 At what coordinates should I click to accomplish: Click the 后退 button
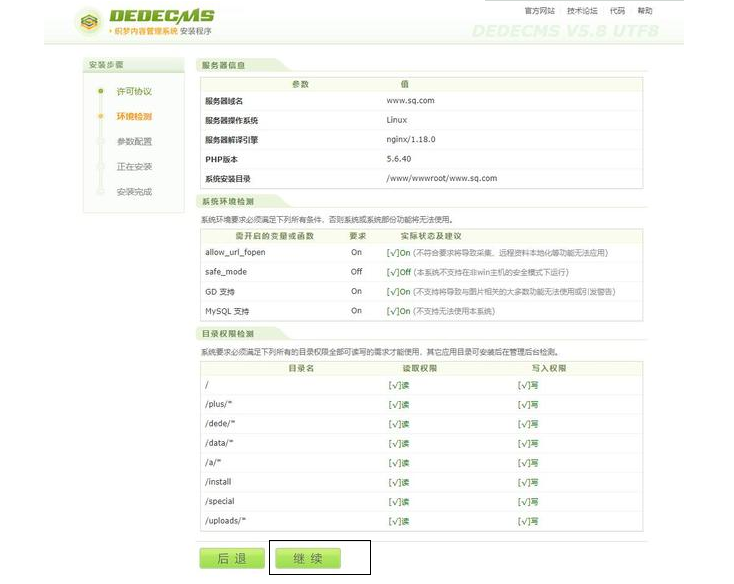(x=232, y=558)
